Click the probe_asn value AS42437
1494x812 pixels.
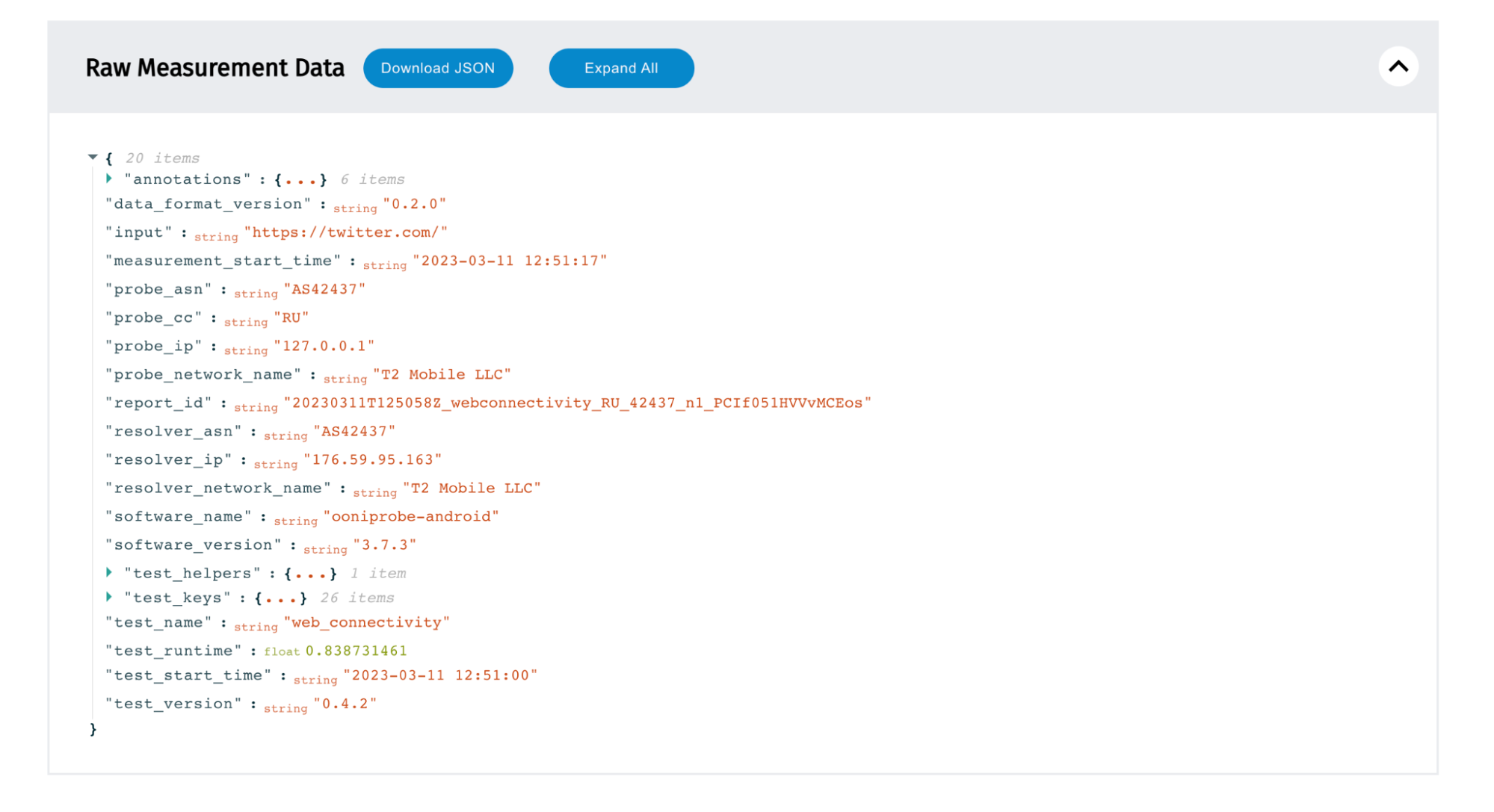click(x=324, y=289)
